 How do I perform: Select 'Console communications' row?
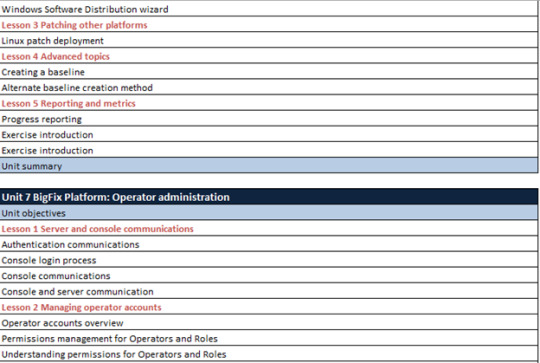tap(269, 276)
